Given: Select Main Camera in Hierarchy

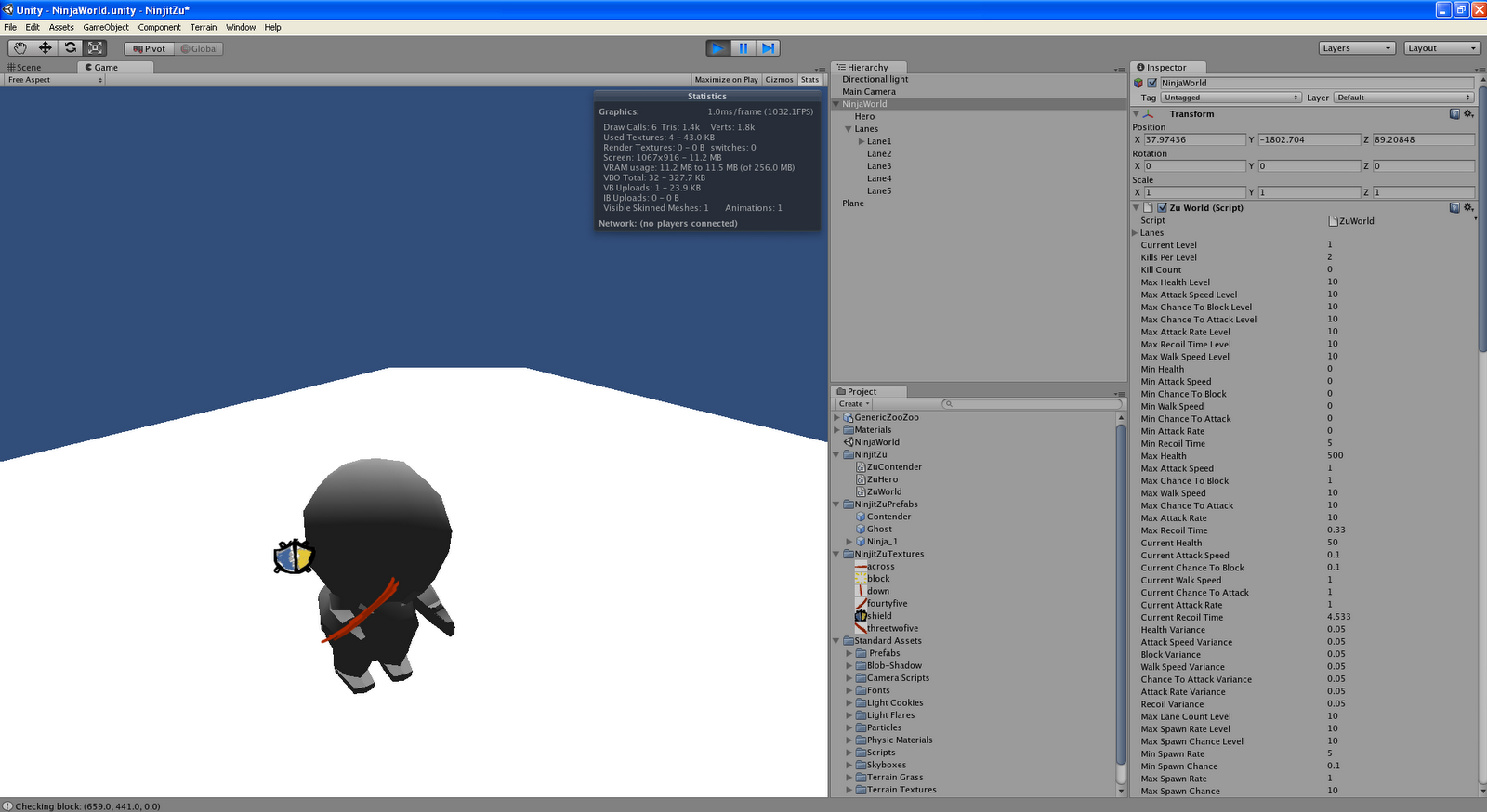Looking at the screenshot, I should (869, 91).
